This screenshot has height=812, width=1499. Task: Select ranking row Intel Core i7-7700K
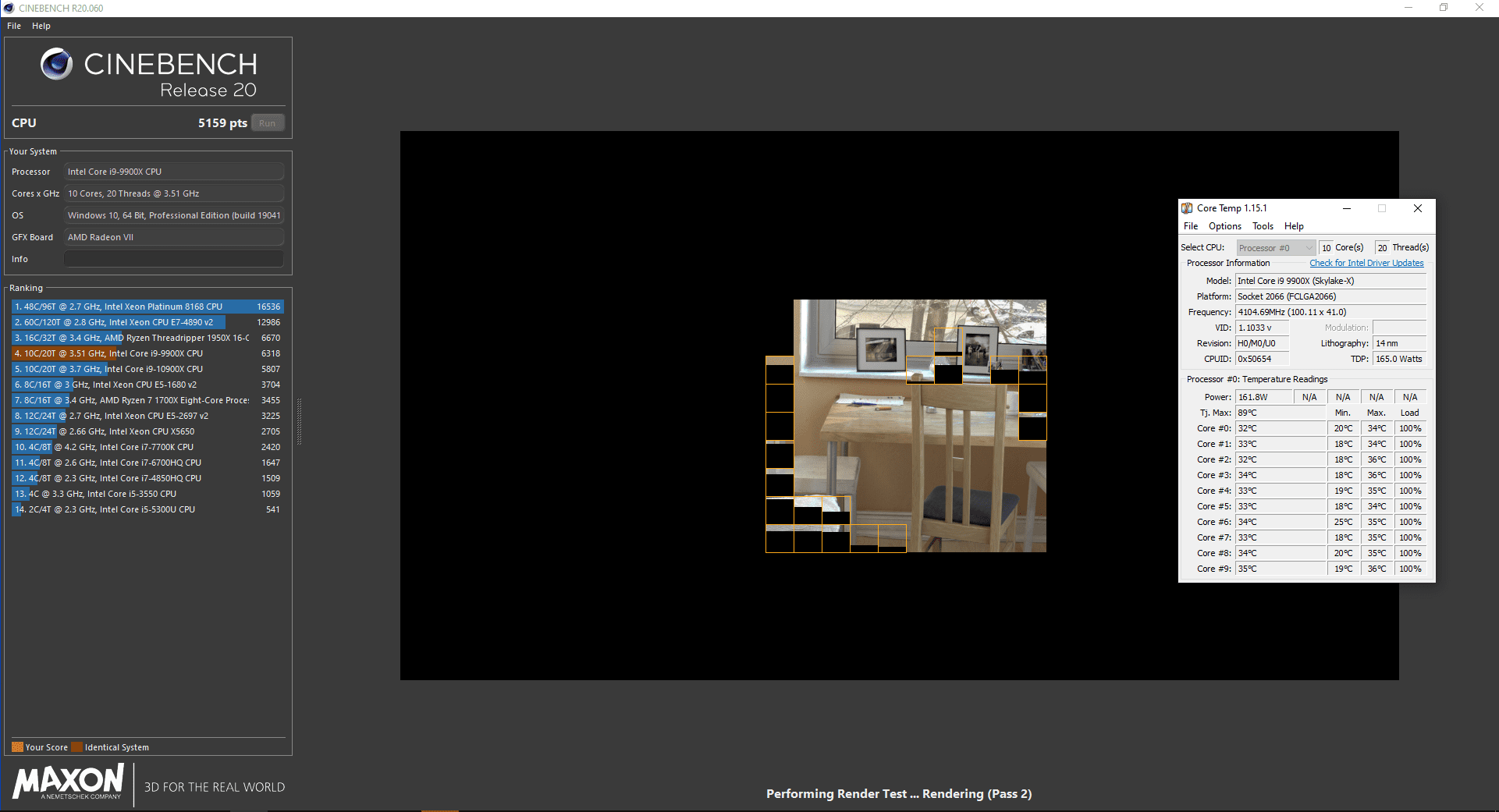tap(147, 447)
